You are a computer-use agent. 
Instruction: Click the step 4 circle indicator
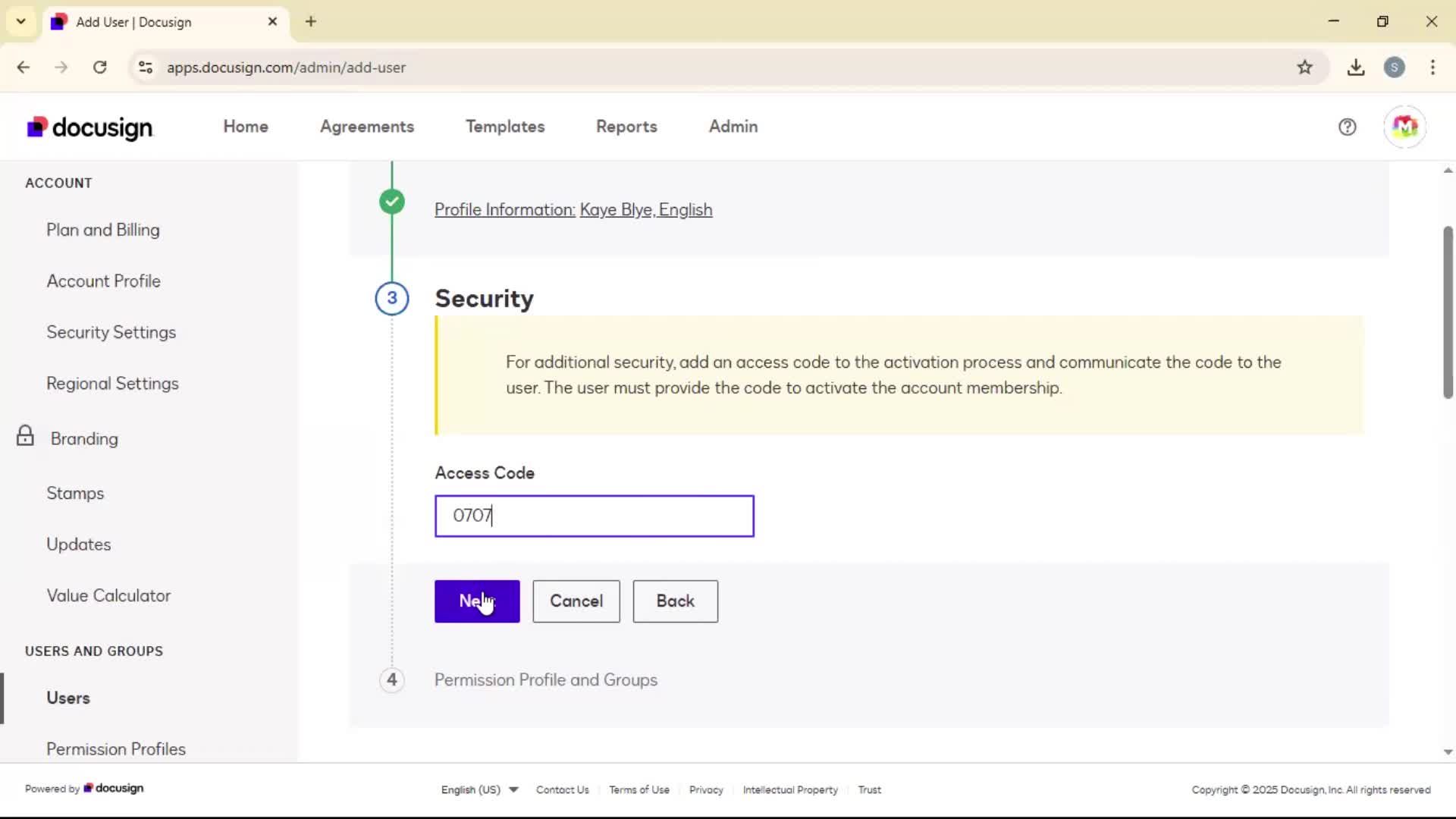(x=392, y=679)
